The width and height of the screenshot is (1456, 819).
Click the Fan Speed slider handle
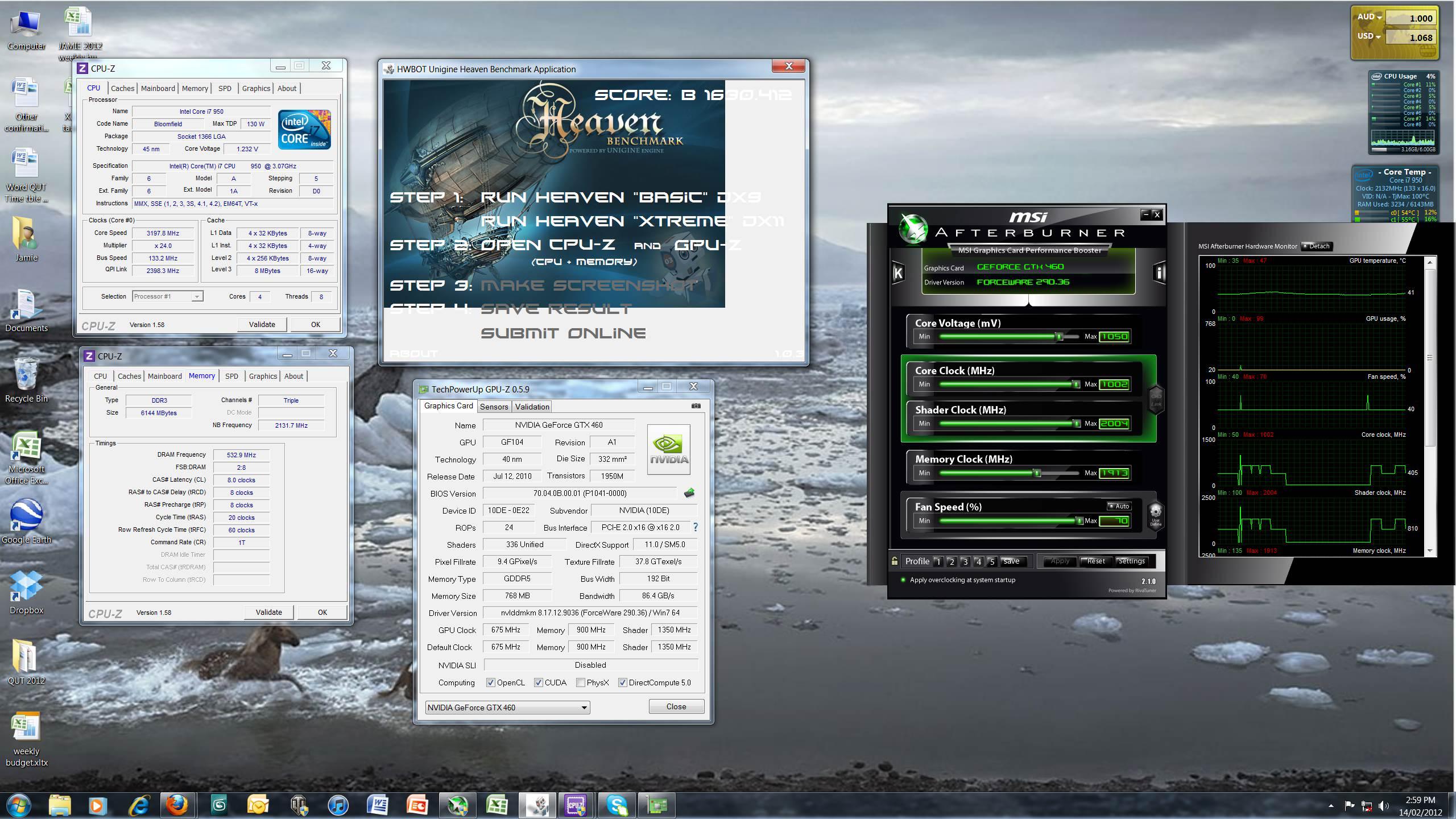coord(1079,521)
